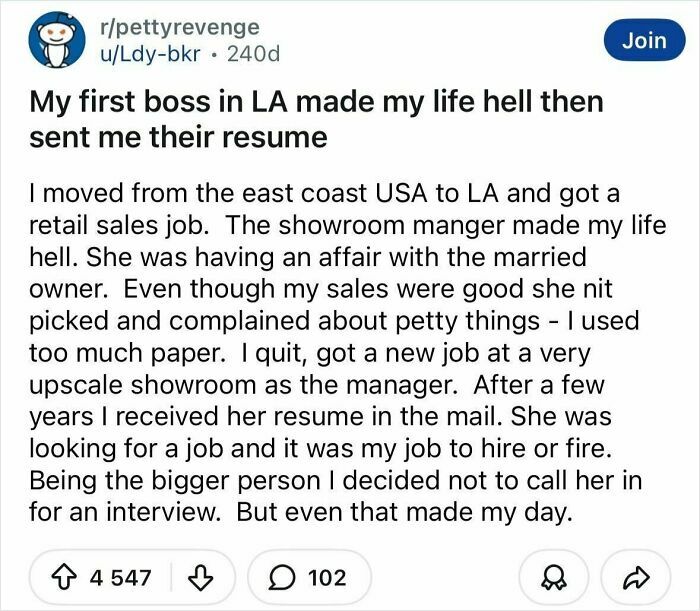The image size is (700, 611).
Task: Click the comment speech bubble icon
Action: click(282, 577)
